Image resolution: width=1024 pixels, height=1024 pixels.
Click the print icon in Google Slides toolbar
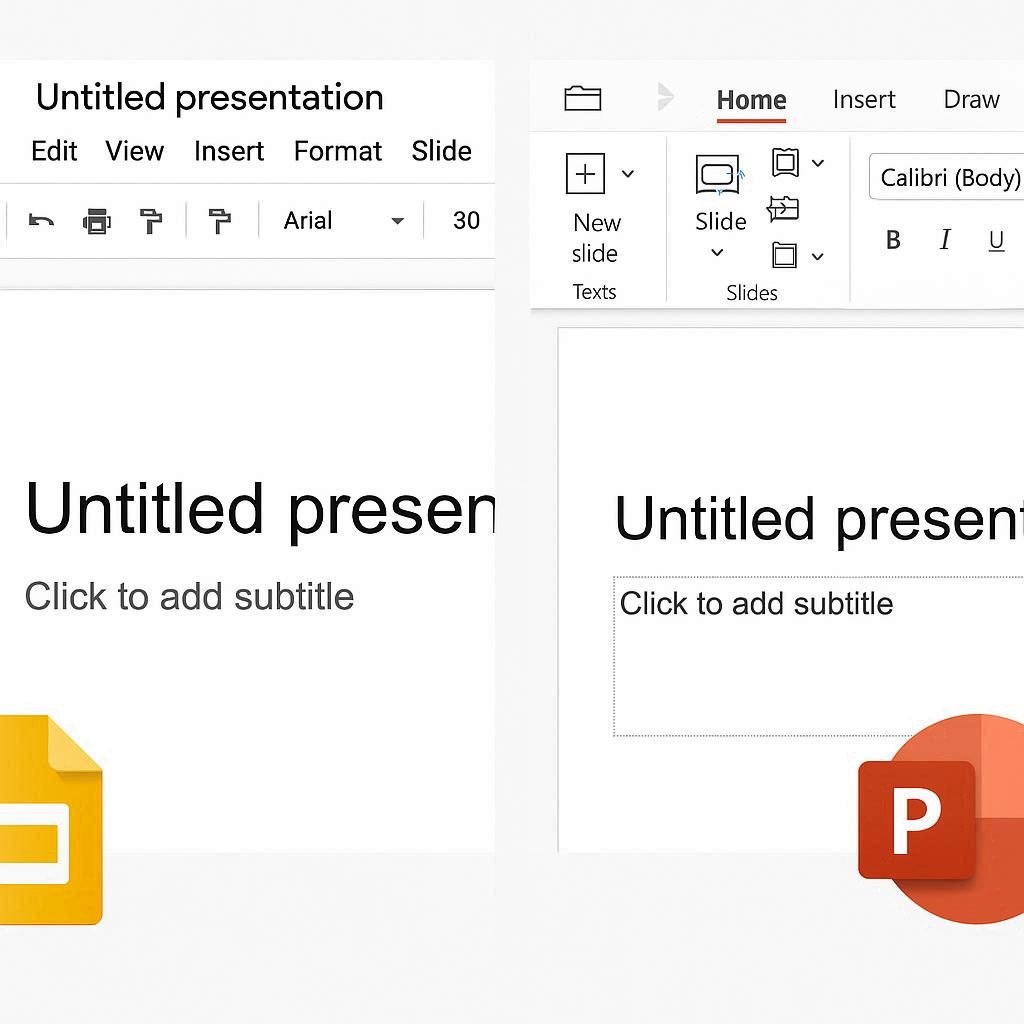click(x=97, y=221)
